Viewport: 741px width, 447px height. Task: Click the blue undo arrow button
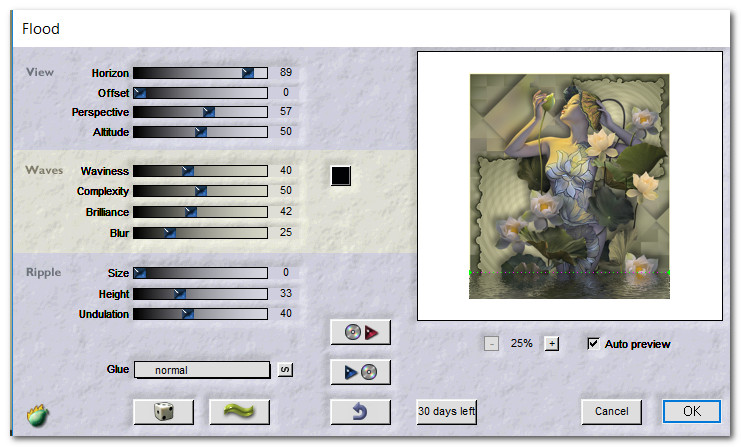pos(360,411)
